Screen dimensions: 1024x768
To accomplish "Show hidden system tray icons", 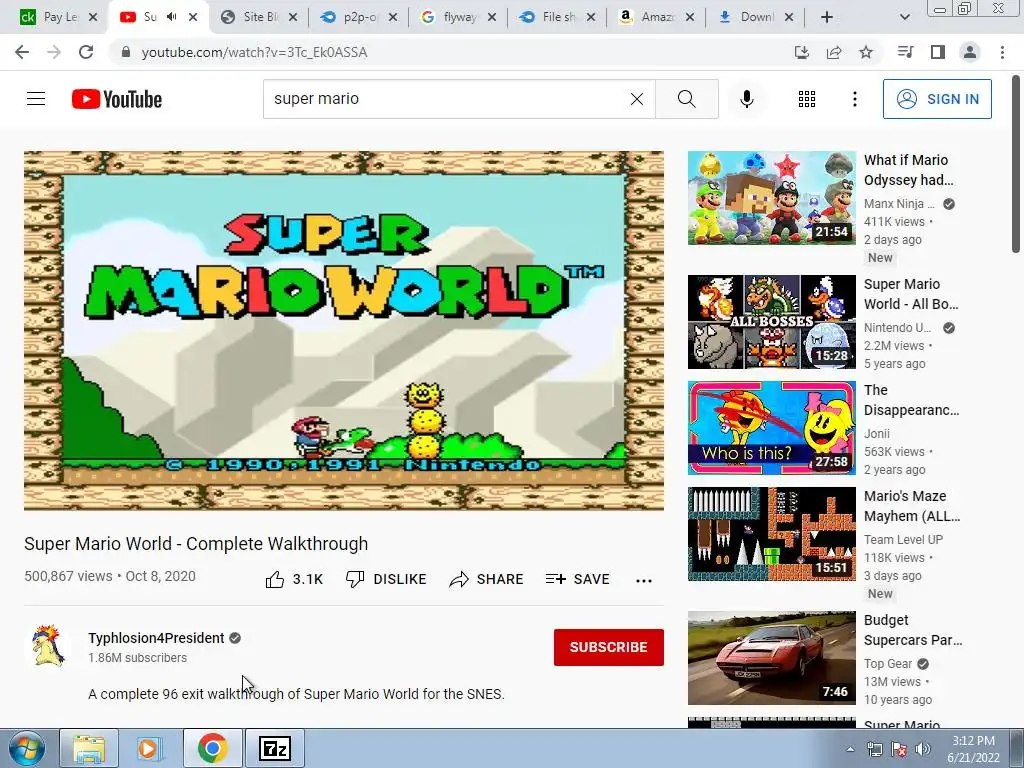I will (x=850, y=749).
